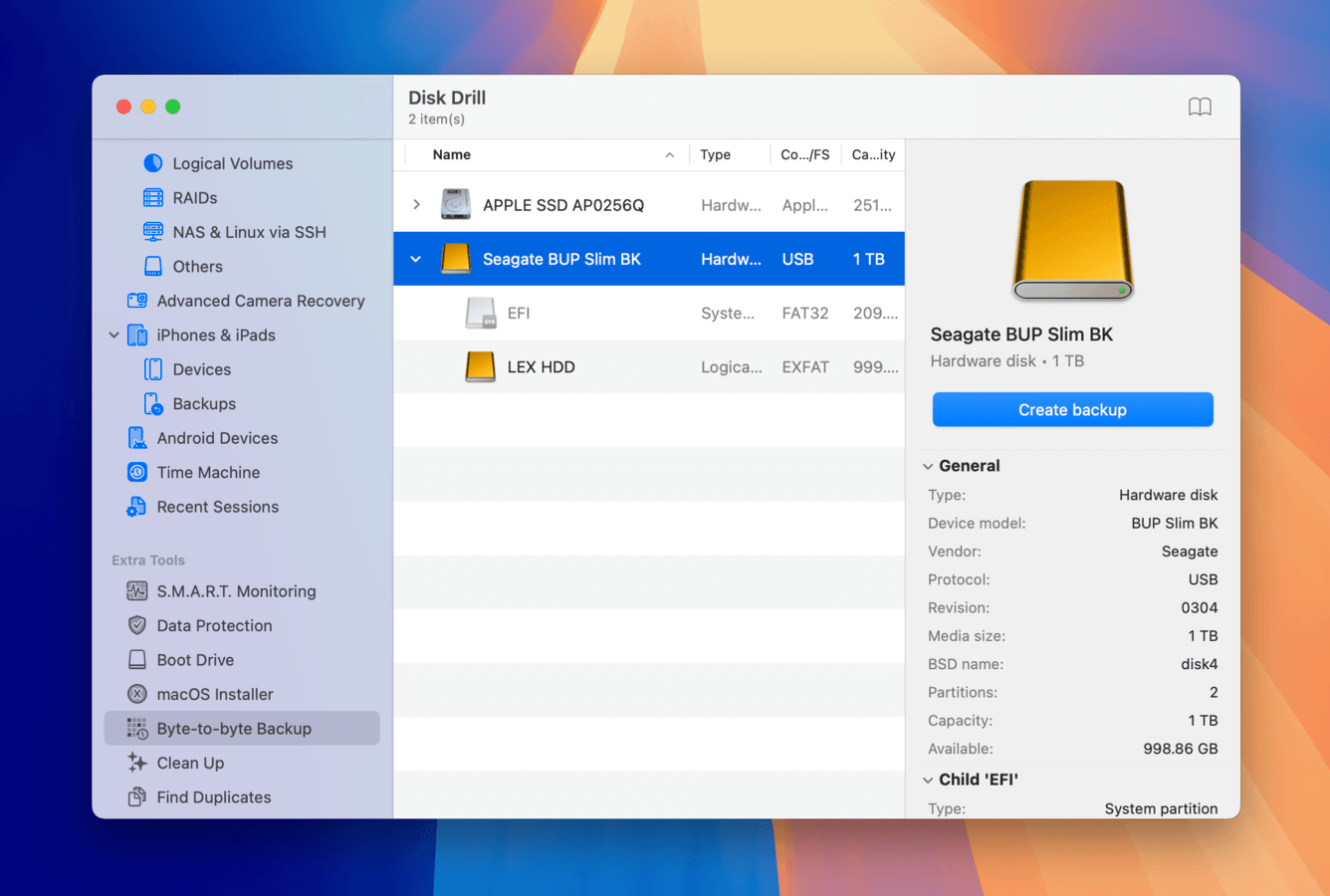1330x896 pixels.
Task: Click the 998.86 GB available value
Action: point(1181,749)
